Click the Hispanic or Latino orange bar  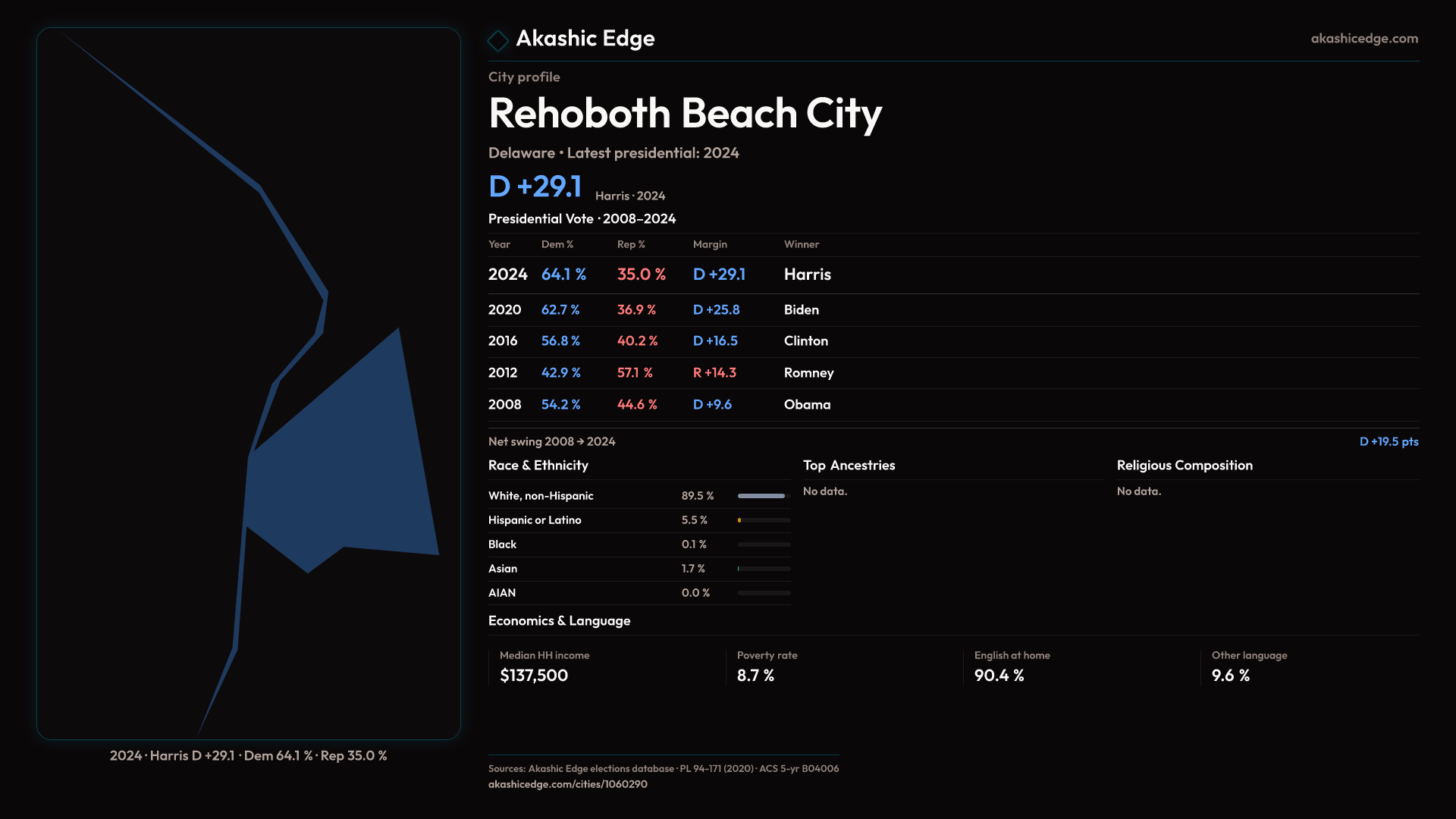pos(740,520)
